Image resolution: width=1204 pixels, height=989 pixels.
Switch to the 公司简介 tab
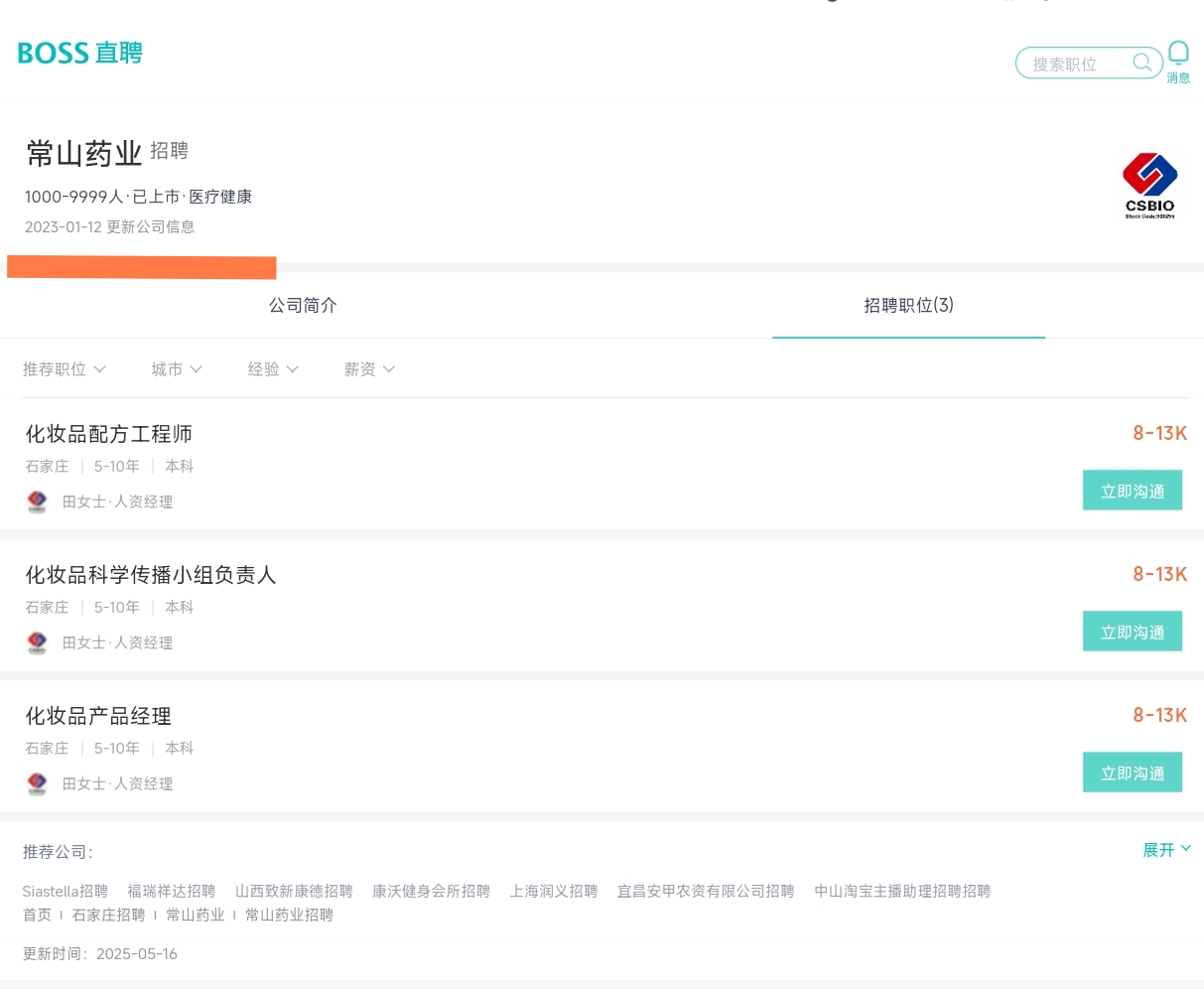[303, 305]
